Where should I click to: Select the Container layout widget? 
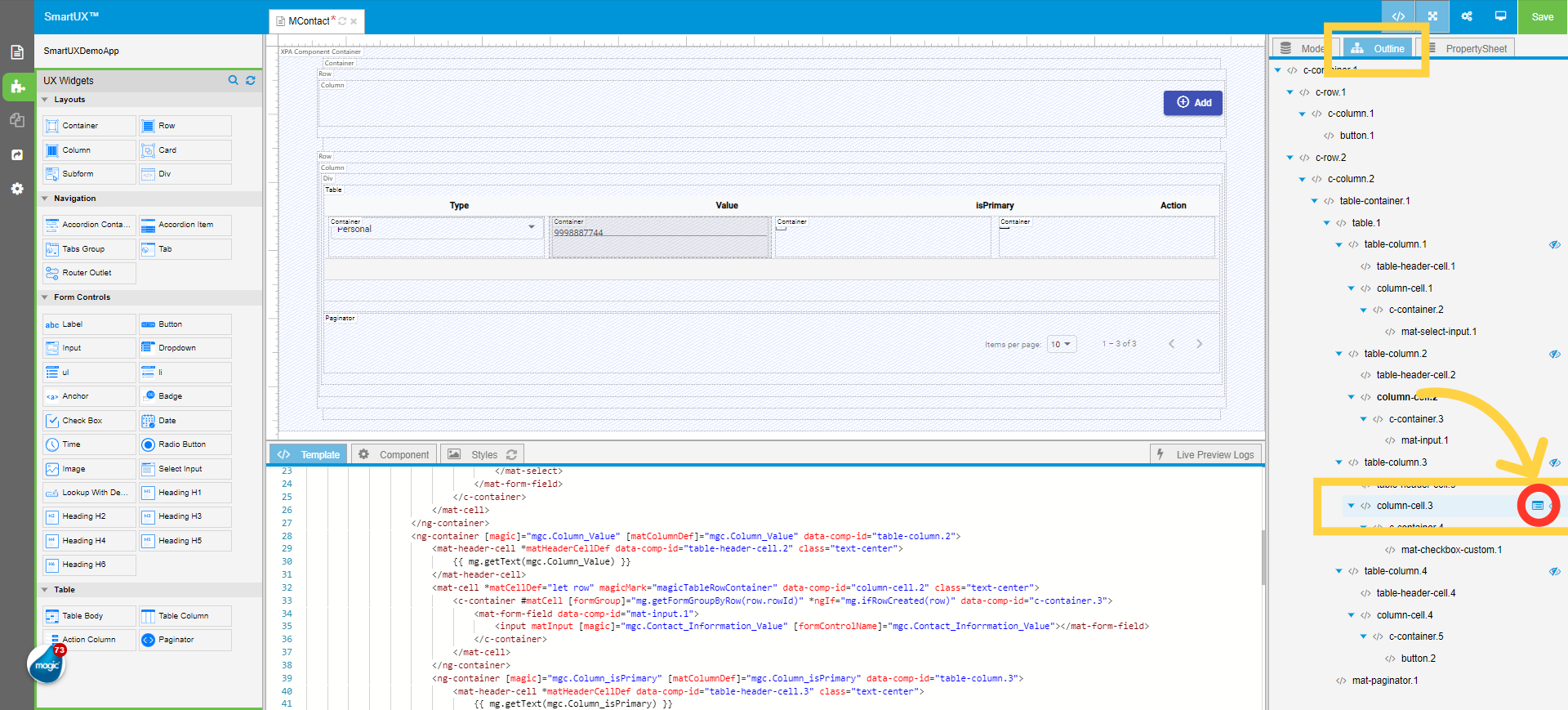(x=89, y=126)
